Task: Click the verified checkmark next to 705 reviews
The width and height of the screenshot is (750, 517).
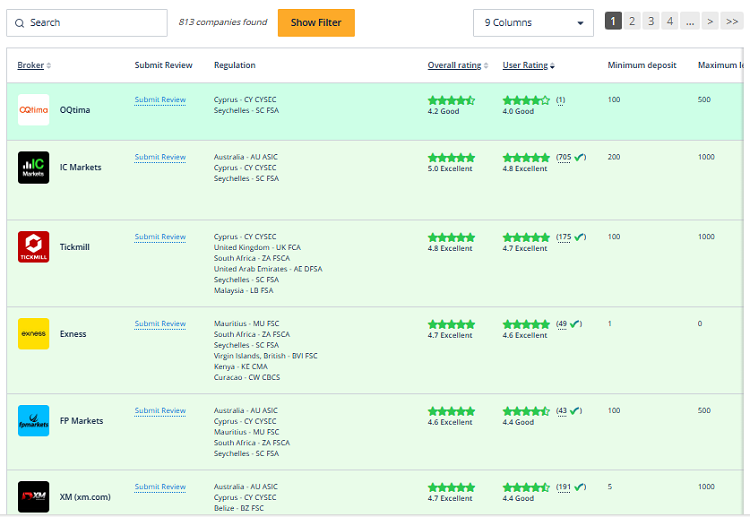Action: coord(579,157)
